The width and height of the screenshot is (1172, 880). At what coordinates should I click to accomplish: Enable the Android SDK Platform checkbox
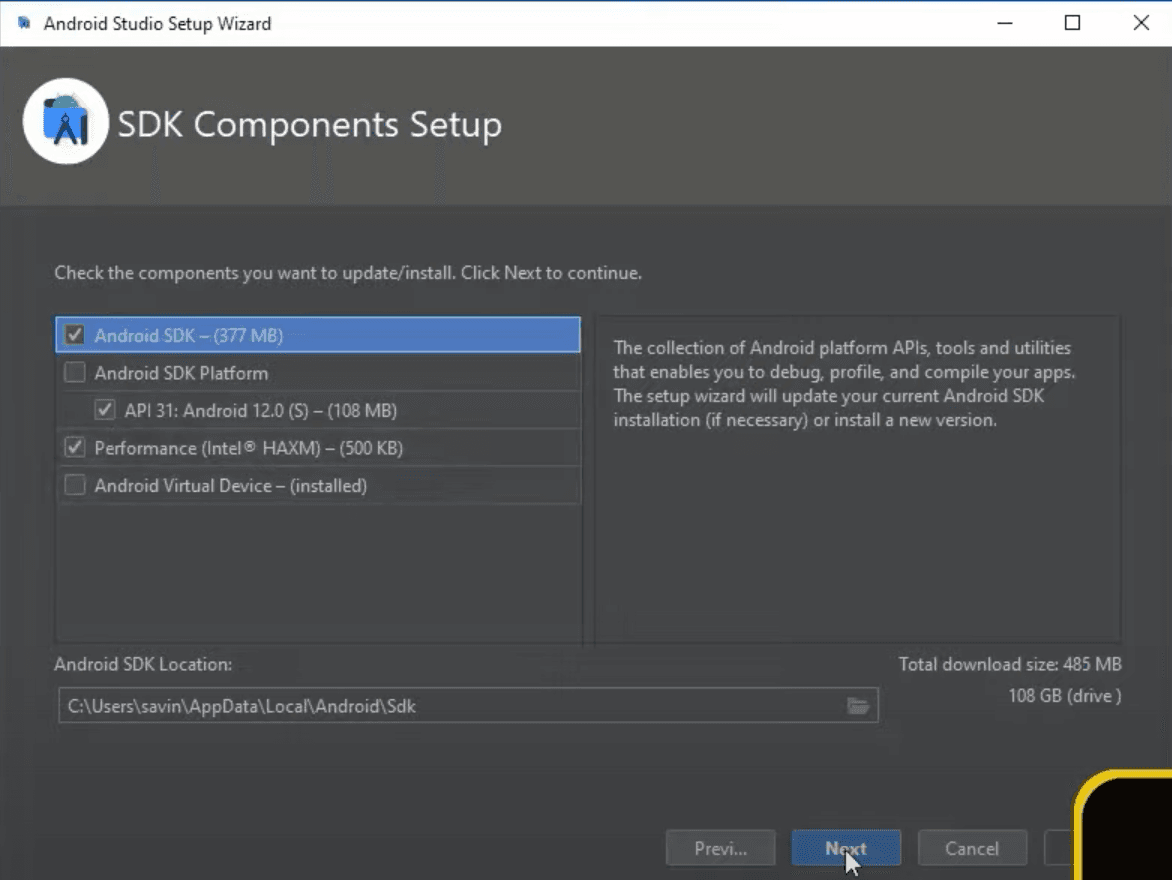coord(74,372)
